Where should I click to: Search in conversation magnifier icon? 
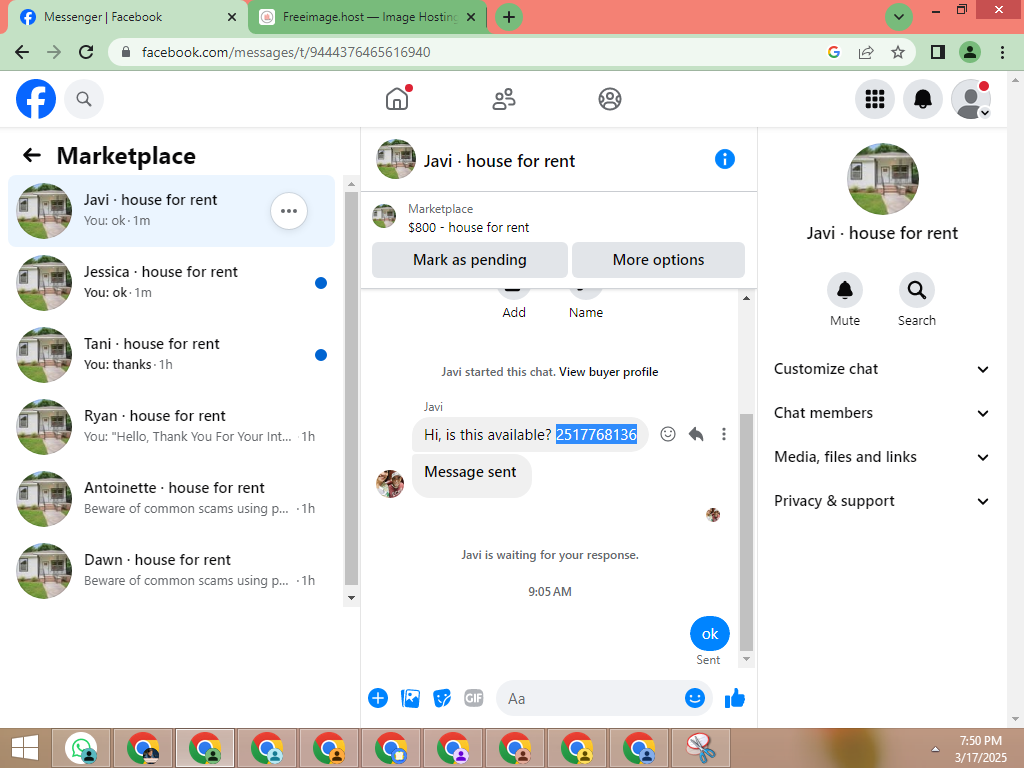pos(917,290)
